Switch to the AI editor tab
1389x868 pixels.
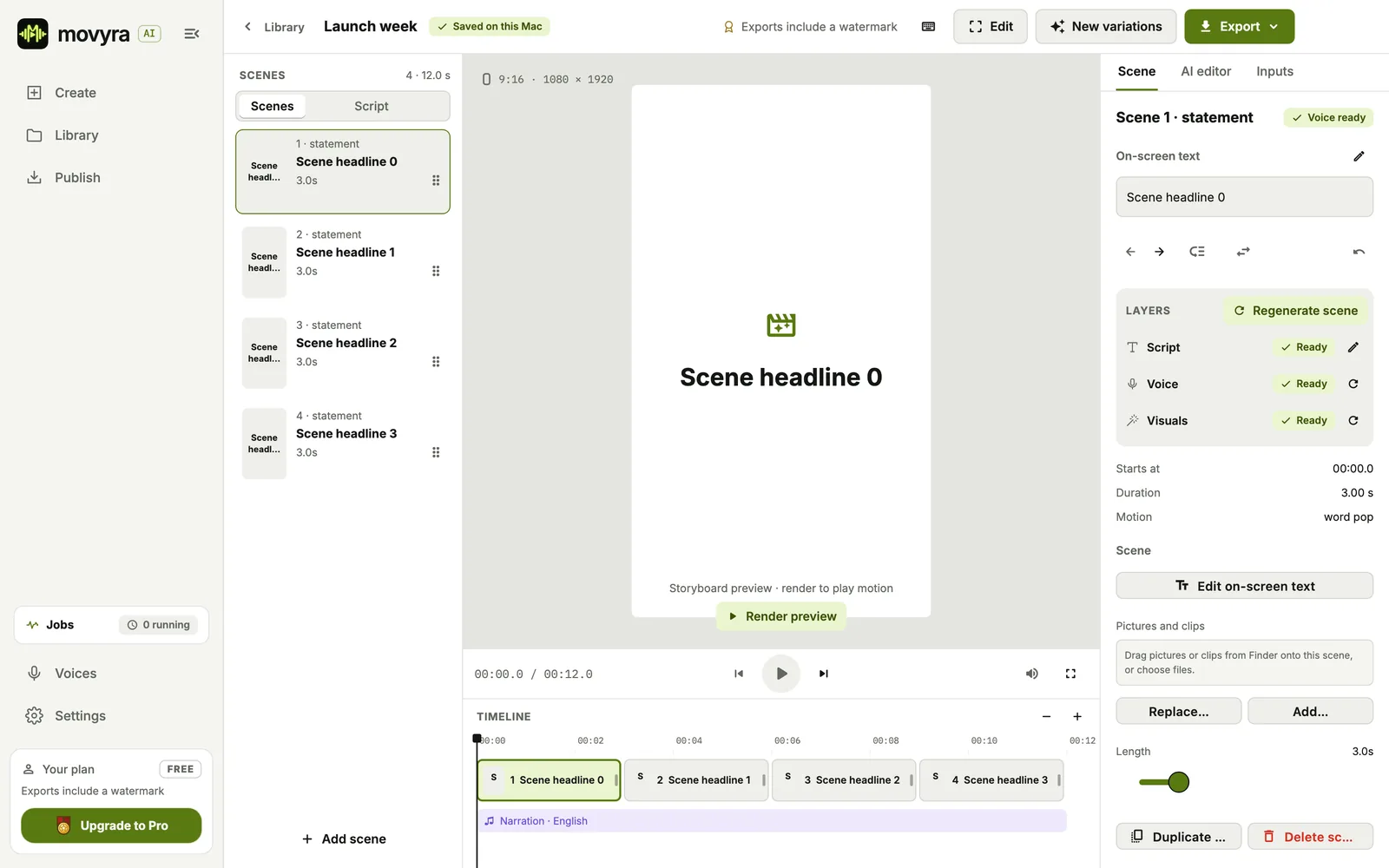(x=1206, y=71)
